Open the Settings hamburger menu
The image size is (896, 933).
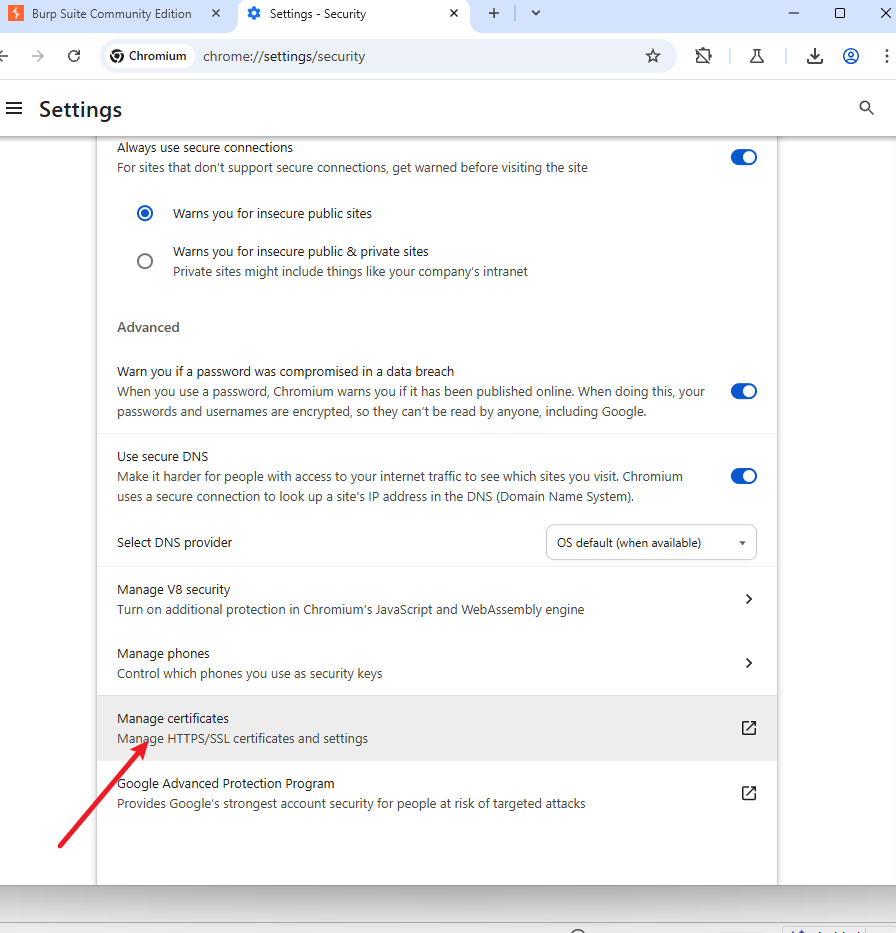pyautogui.click(x=14, y=108)
